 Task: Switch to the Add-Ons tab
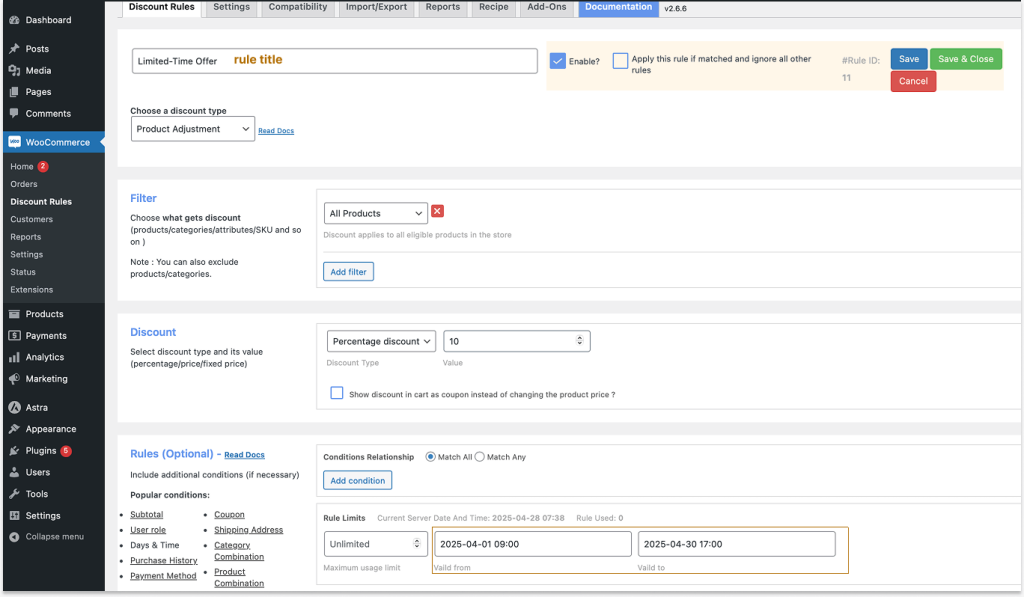click(547, 7)
